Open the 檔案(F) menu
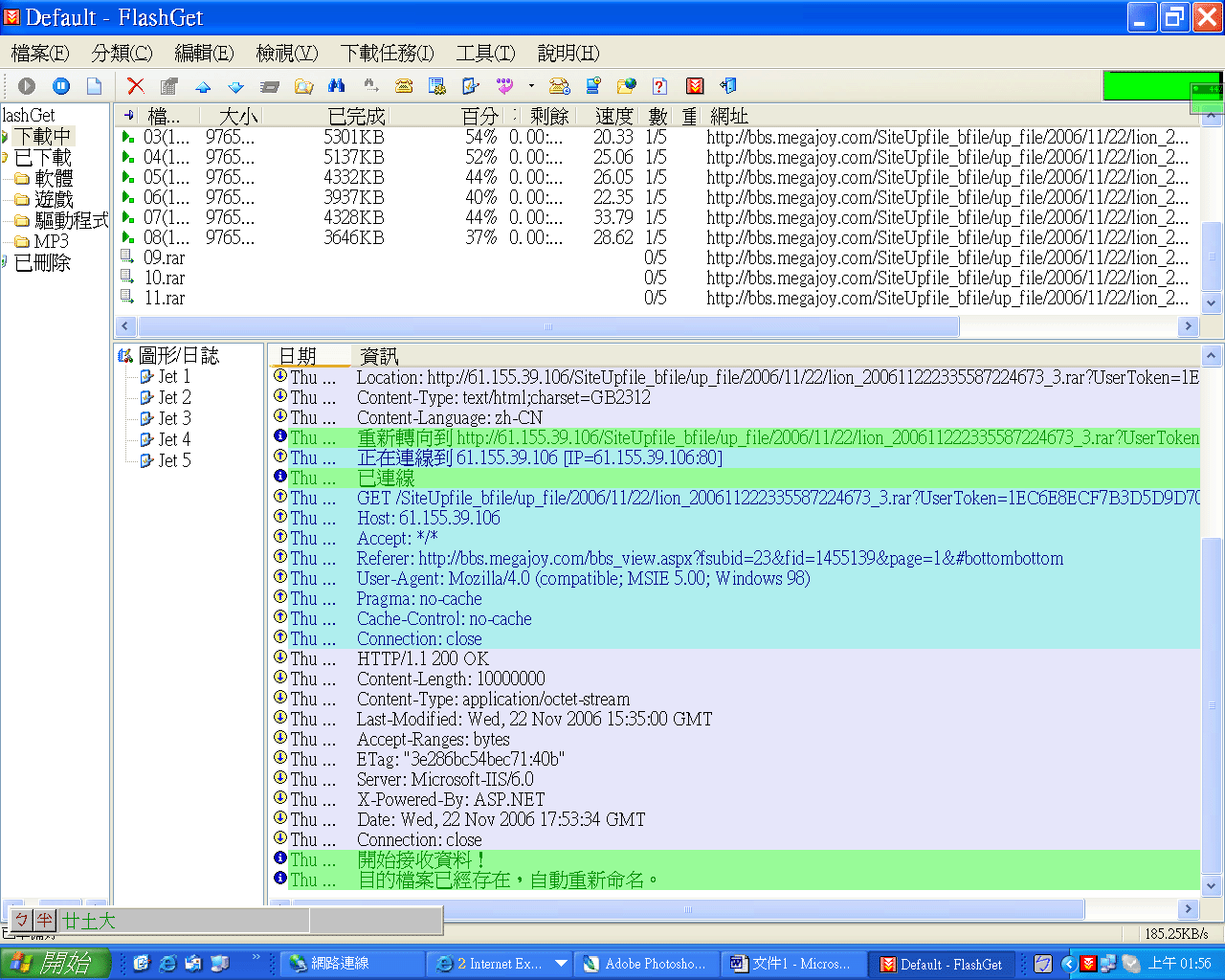The image size is (1225, 980). tap(40, 54)
